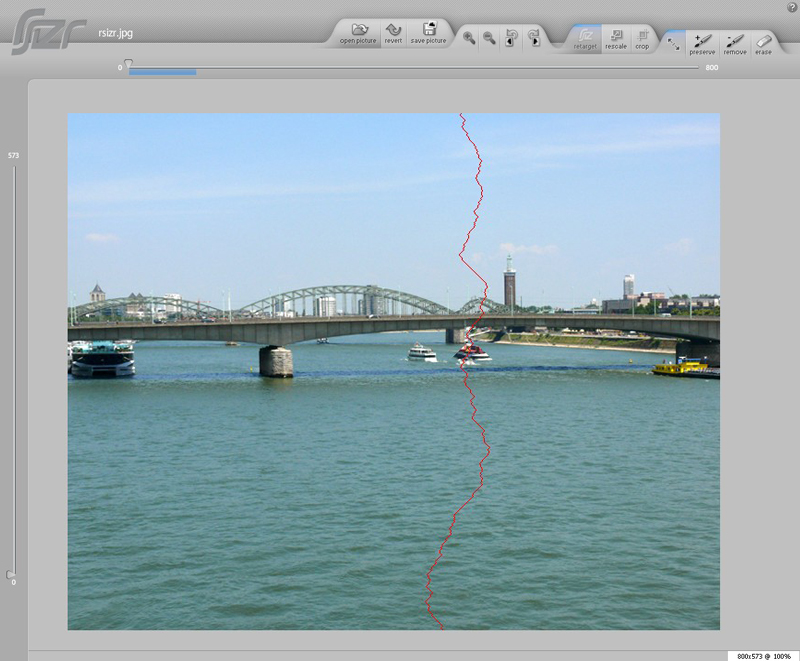
Task: Click the height slider handle
Action: [x=10, y=575]
